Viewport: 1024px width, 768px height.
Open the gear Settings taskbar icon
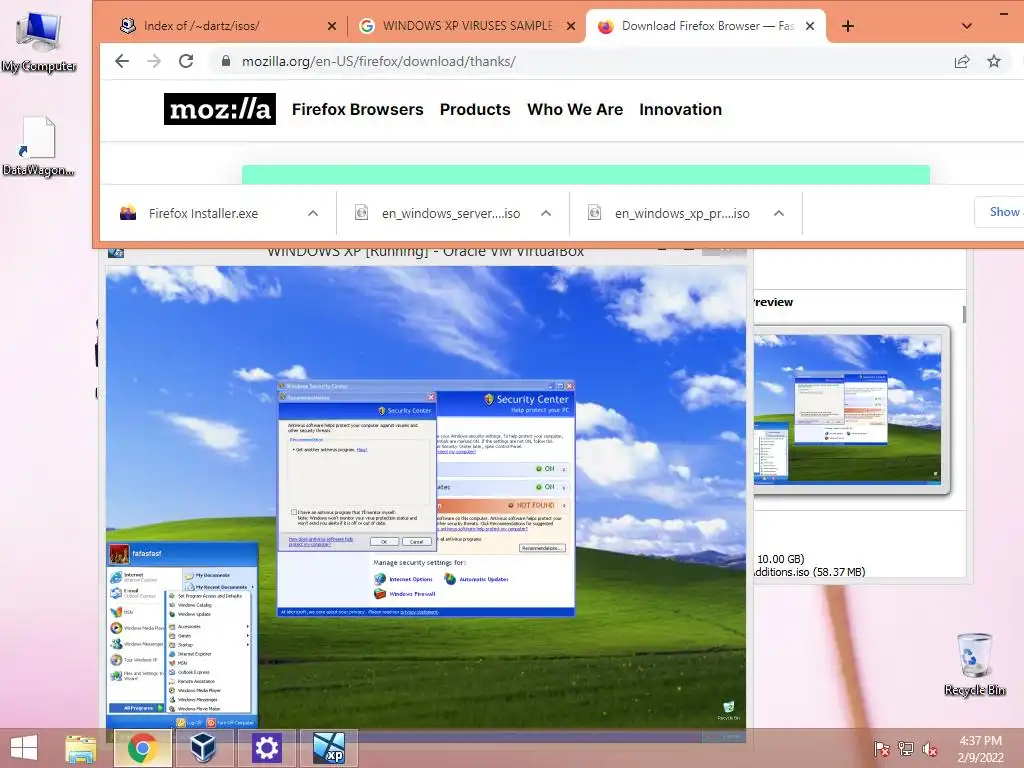266,748
